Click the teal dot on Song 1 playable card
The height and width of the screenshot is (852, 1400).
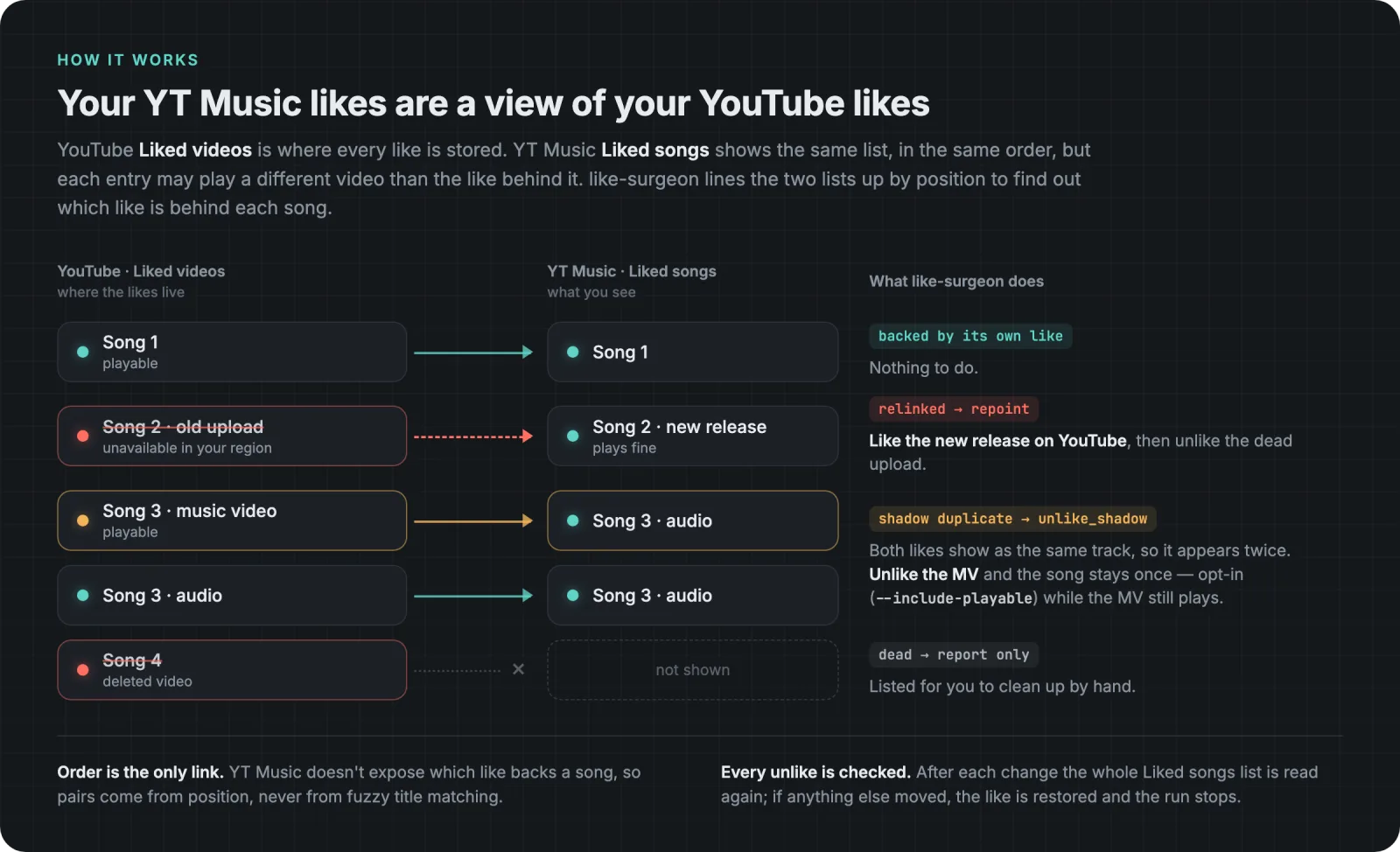click(x=82, y=352)
